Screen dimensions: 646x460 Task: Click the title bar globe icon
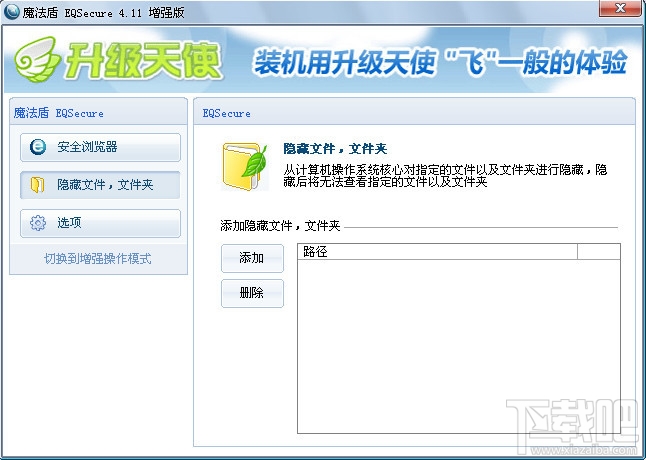(x=11, y=12)
